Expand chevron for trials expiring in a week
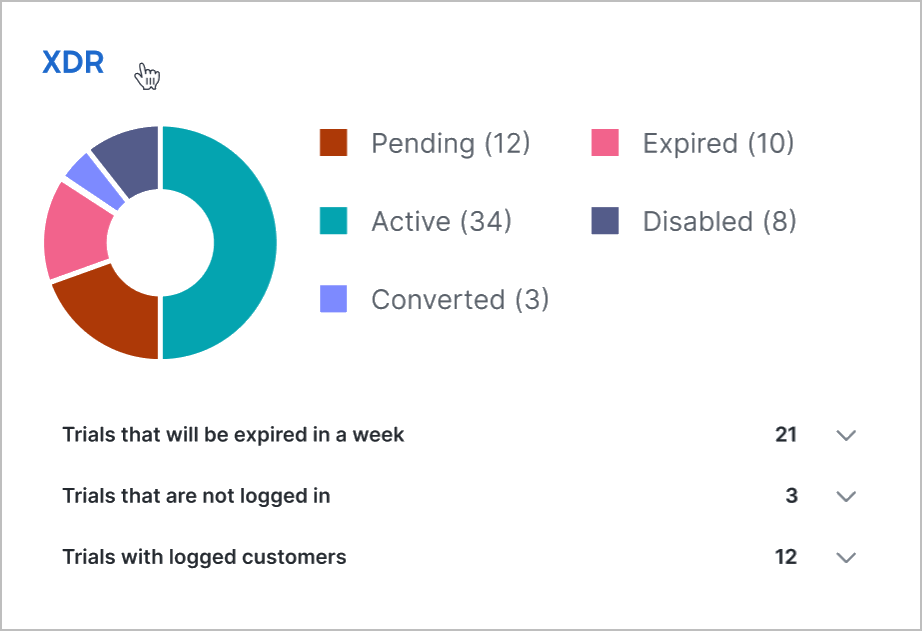The width and height of the screenshot is (922, 631). pyautogui.click(x=846, y=435)
